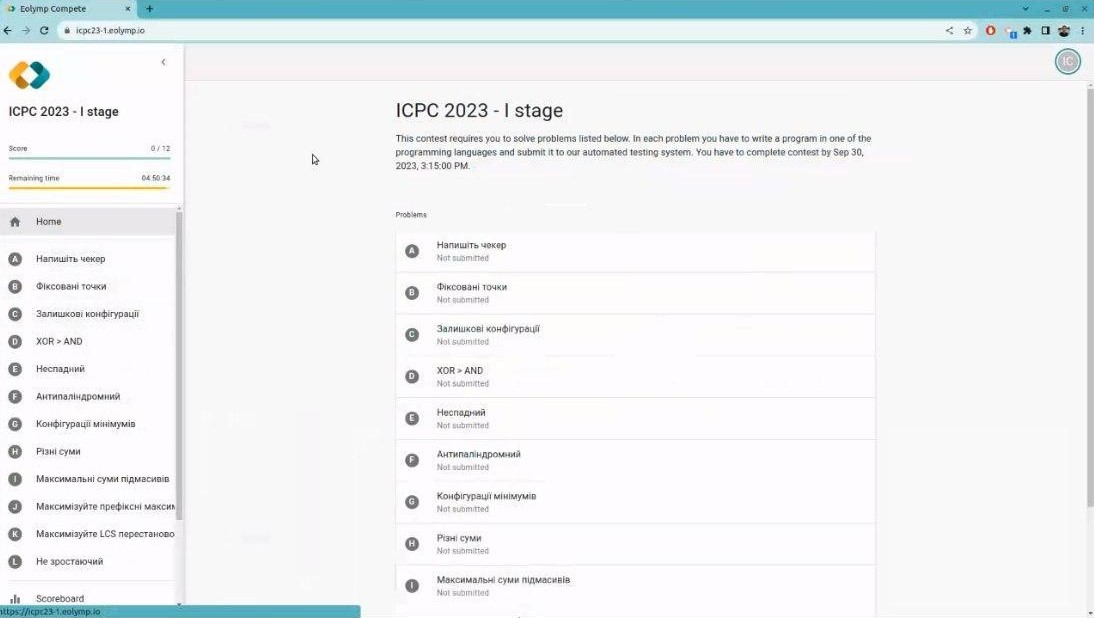Open problem A Напишіть чекер in main list
This screenshot has height=618, width=1094.
click(635, 251)
